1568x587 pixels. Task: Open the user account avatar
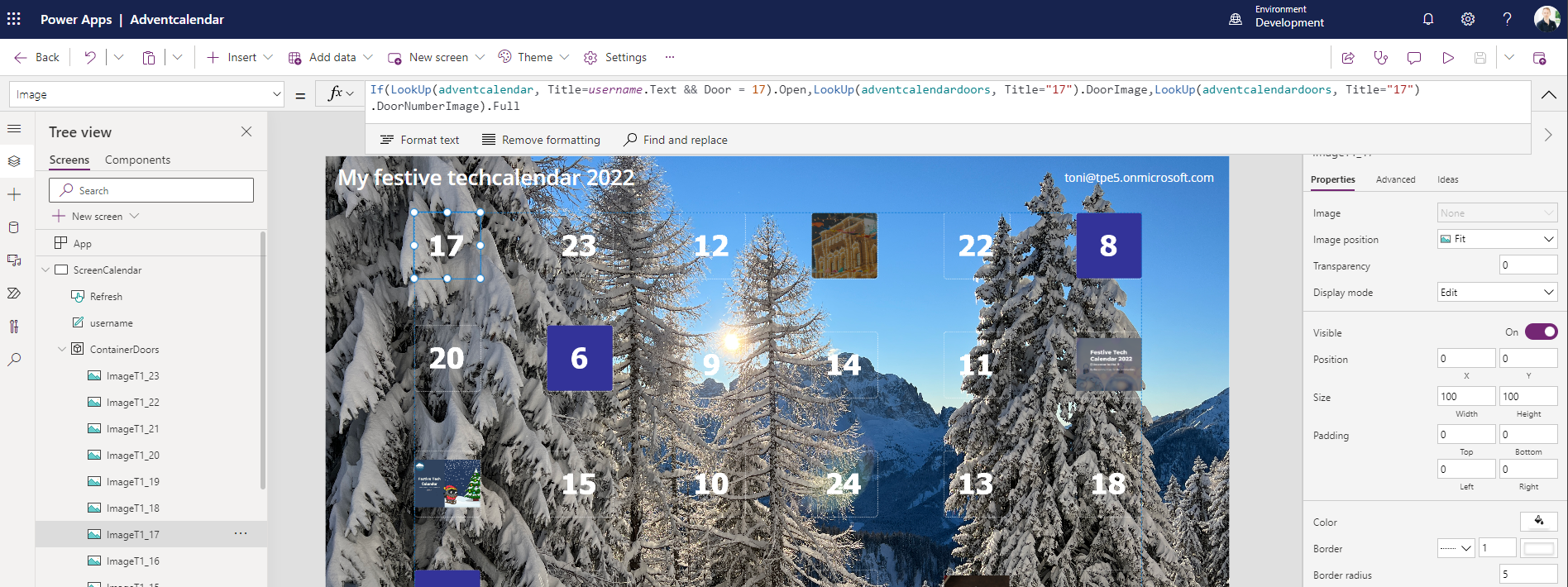tap(1546, 19)
